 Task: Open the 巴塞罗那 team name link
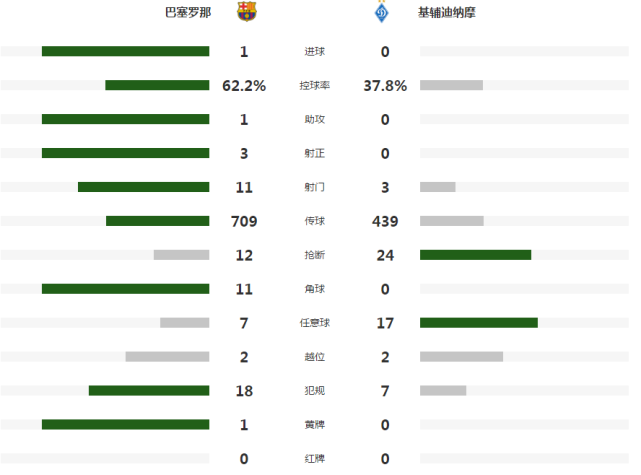188,13
